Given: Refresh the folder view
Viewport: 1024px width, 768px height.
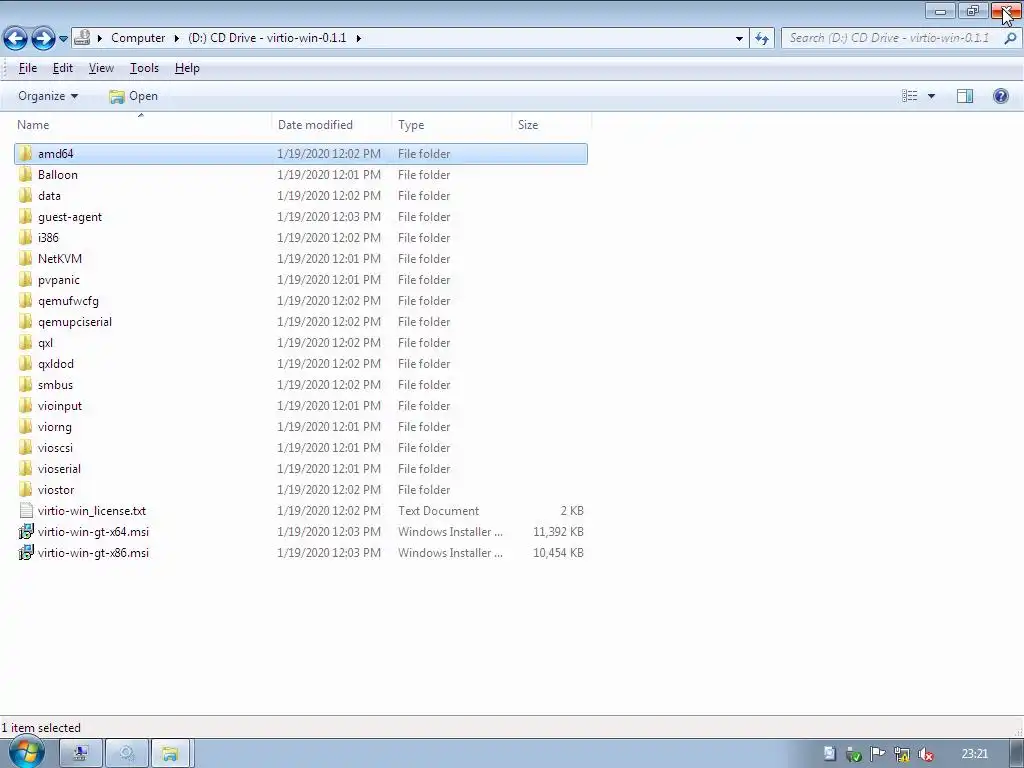Looking at the screenshot, I should point(762,39).
